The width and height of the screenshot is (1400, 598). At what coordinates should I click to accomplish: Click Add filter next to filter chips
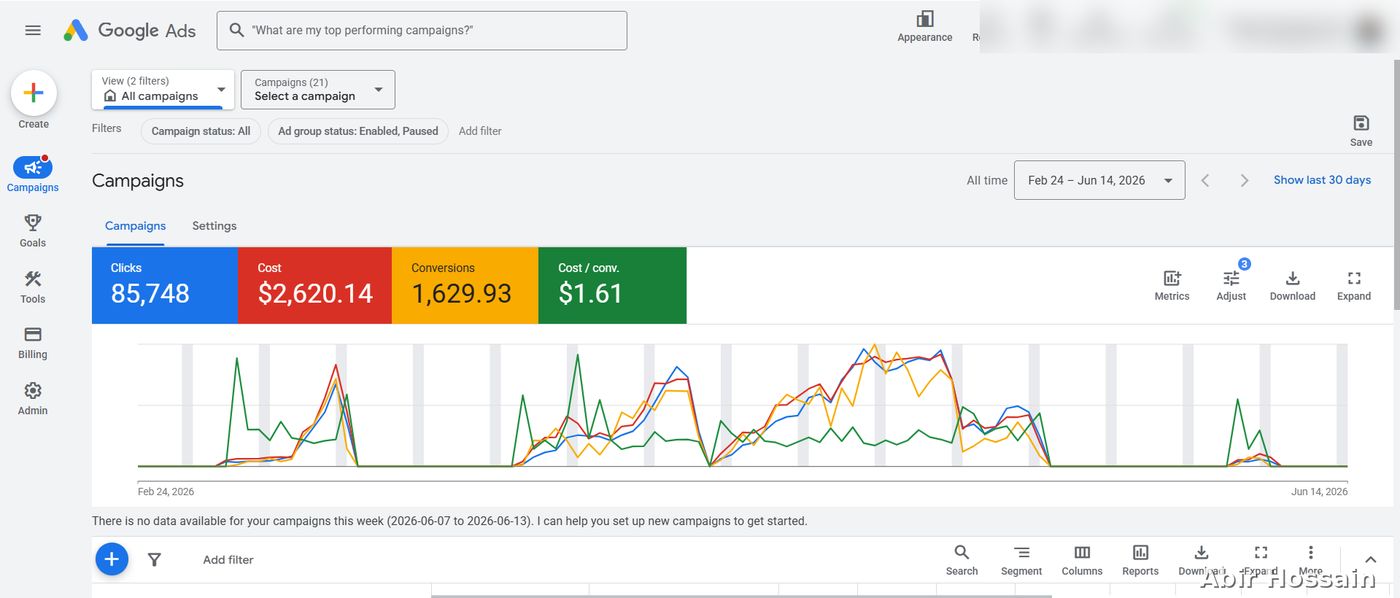[x=480, y=131]
